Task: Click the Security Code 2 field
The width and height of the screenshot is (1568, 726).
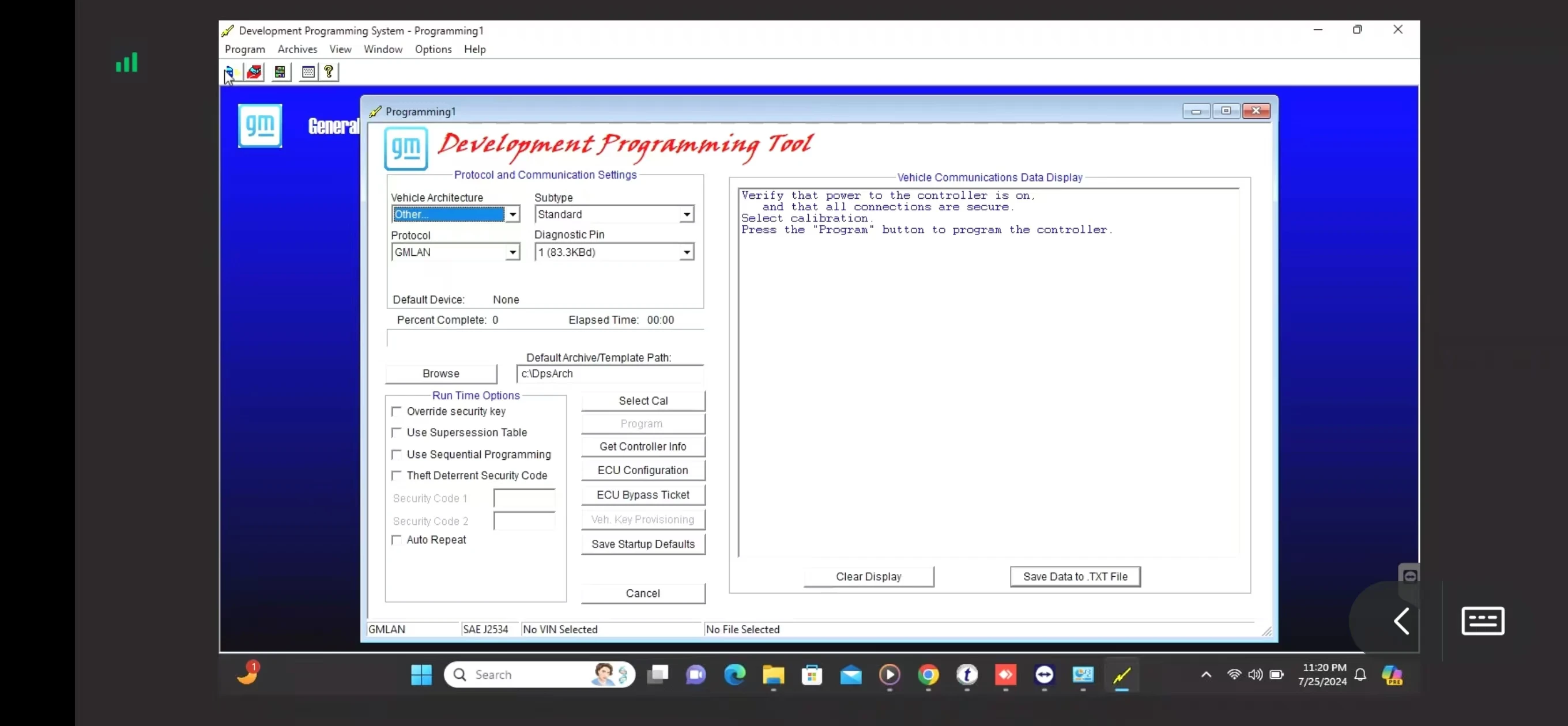Action: [524, 521]
